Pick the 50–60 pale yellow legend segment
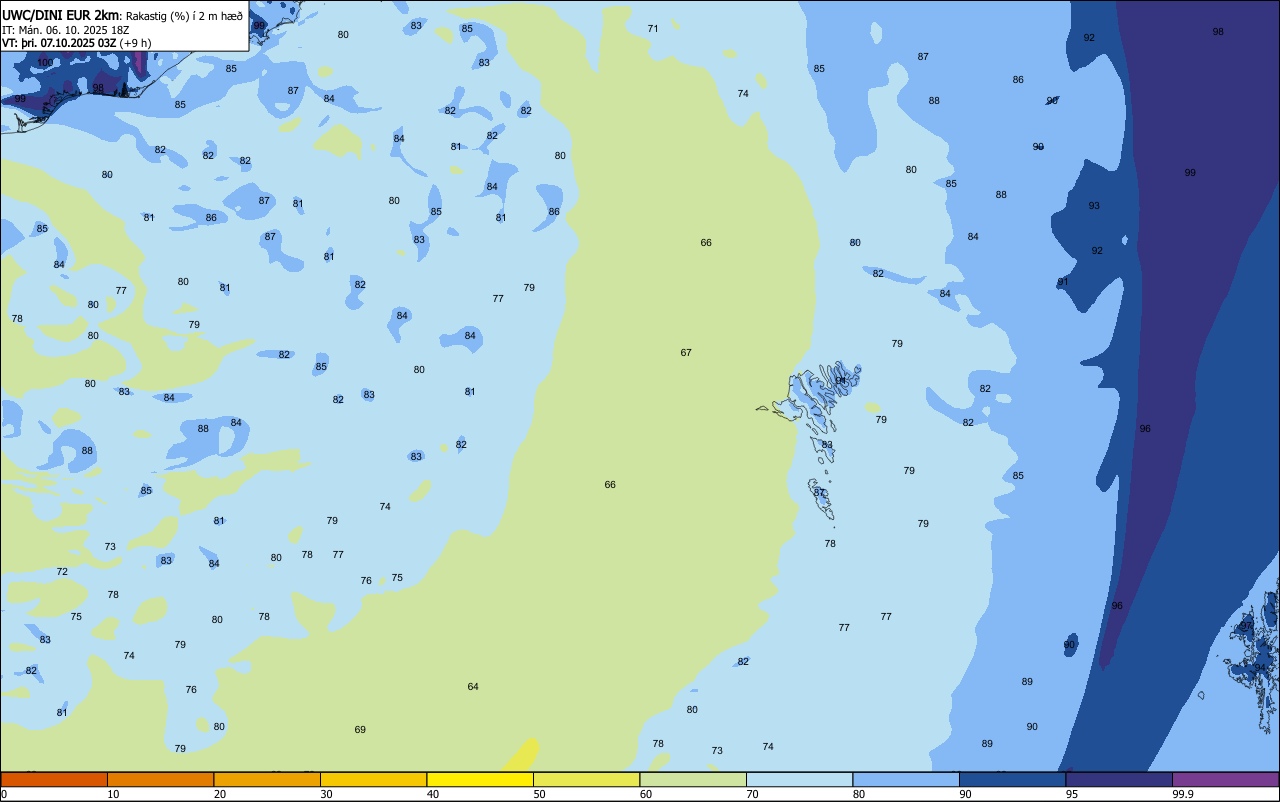Viewport: 1280px width, 802px height. click(x=586, y=779)
